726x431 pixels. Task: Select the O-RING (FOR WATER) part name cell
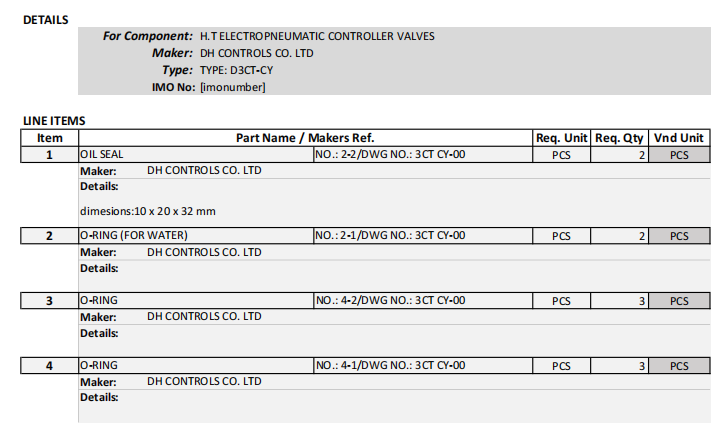[x=195, y=236]
